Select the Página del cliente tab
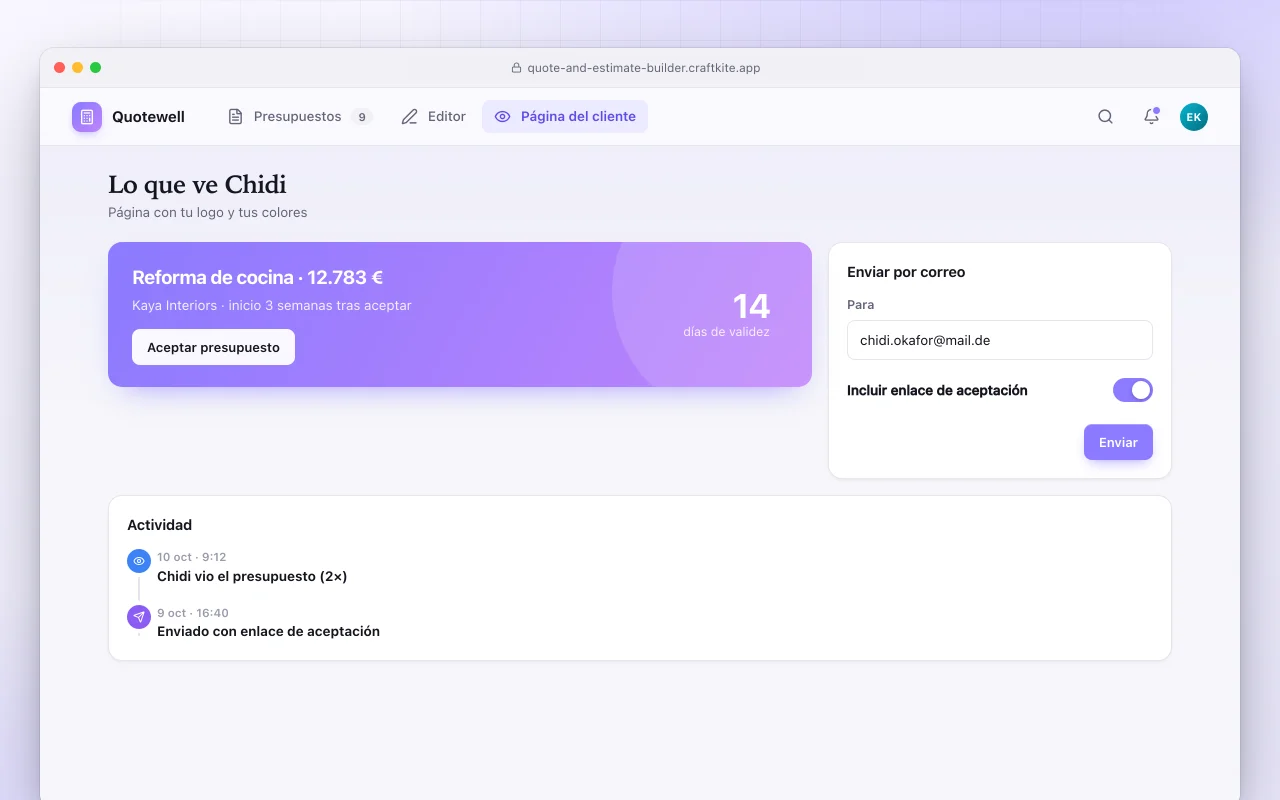Screen dimensions: 1280x800 (x=565, y=117)
